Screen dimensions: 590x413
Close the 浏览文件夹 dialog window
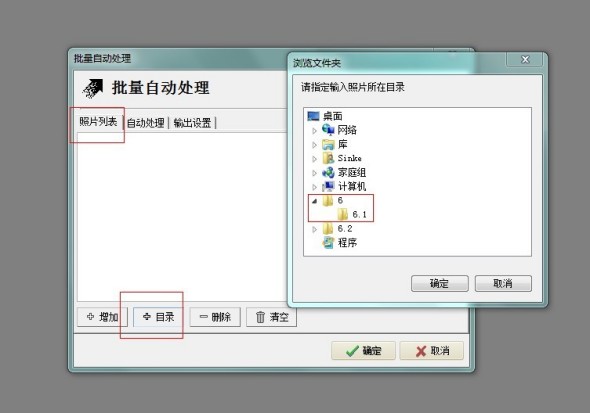[x=525, y=59]
